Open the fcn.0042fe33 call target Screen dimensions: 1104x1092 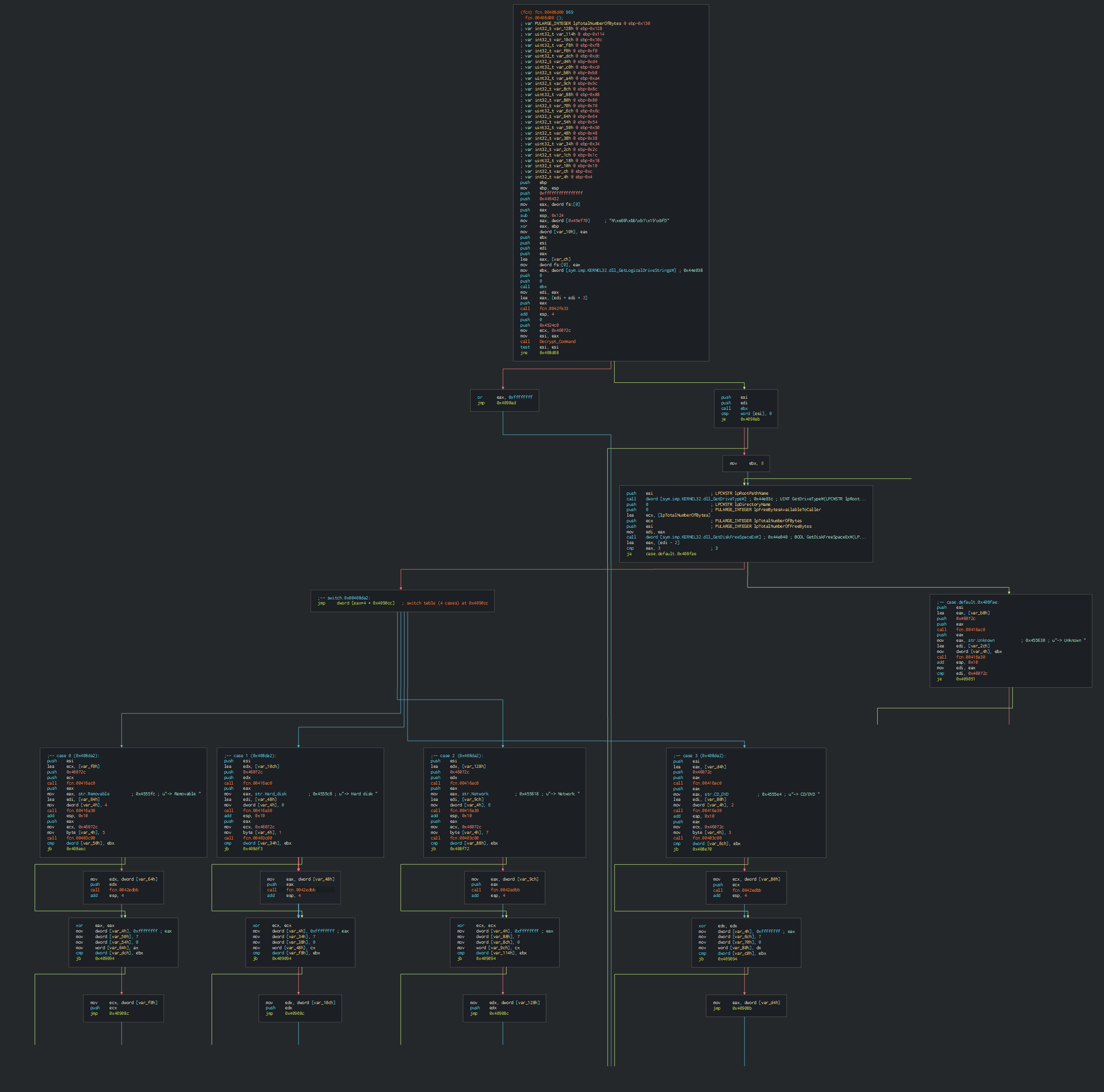(553, 309)
